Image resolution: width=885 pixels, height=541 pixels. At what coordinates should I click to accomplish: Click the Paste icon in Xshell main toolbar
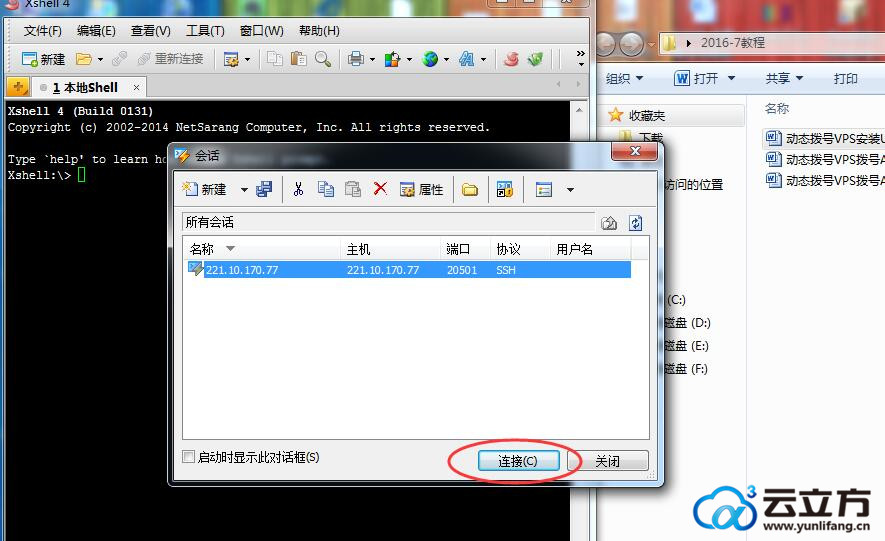pyautogui.click(x=299, y=58)
